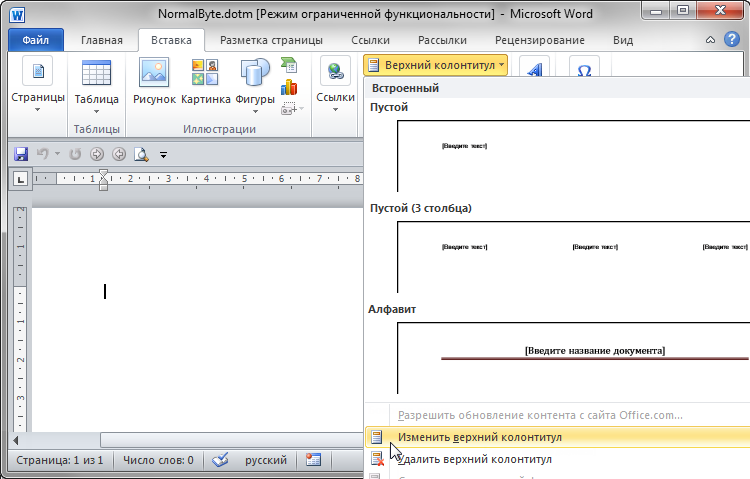
Task: Click the tab selector L button on ruler
Action: click(20, 180)
